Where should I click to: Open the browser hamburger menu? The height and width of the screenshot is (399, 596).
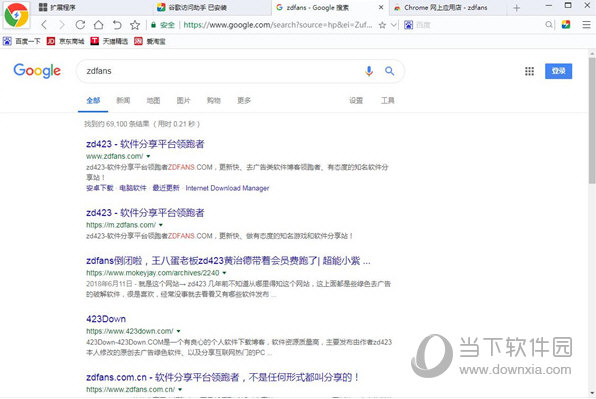tap(586, 25)
